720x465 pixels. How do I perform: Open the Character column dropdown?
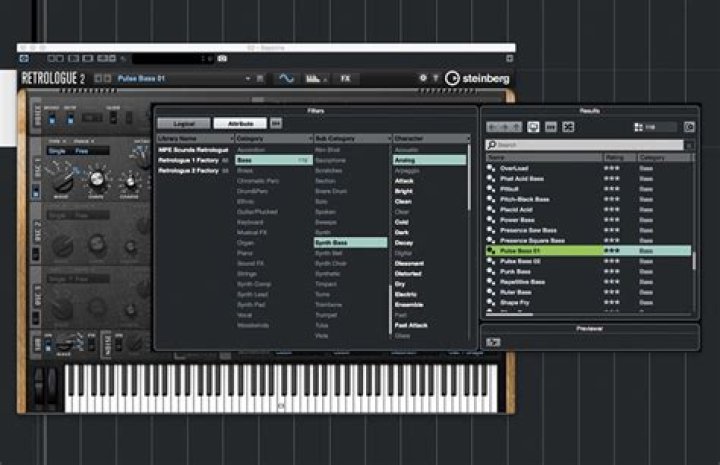coord(468,138)
